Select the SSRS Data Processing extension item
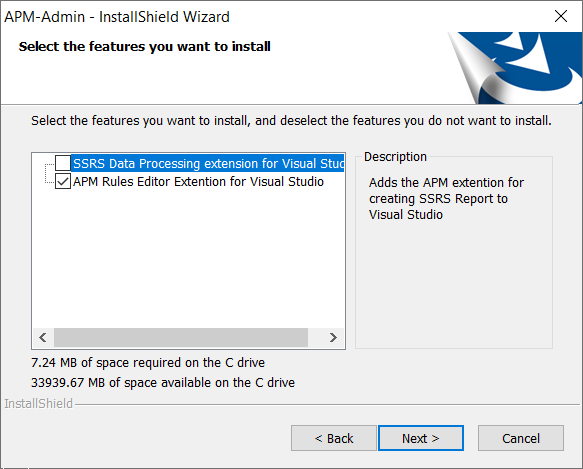 coord(208,163)
